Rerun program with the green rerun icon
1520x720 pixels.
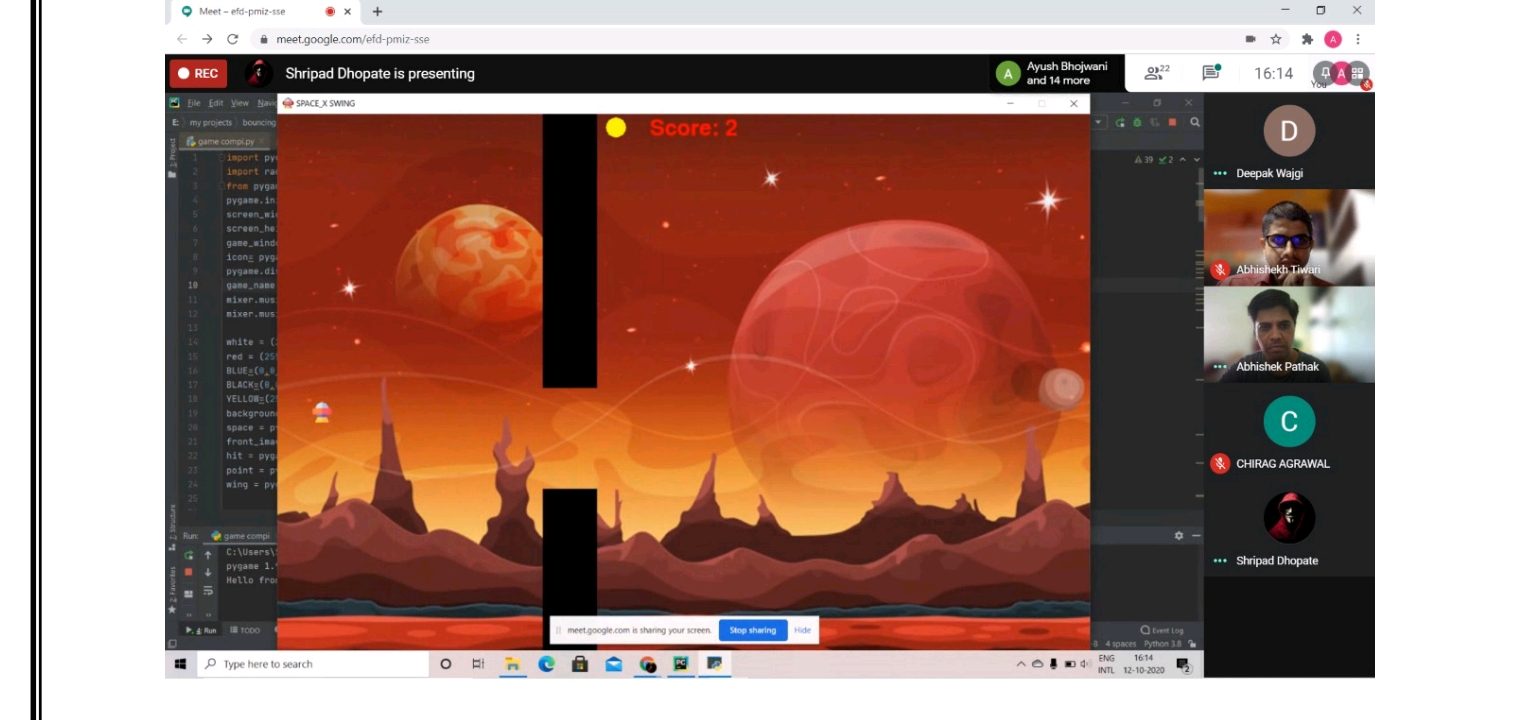coord(188,554)
